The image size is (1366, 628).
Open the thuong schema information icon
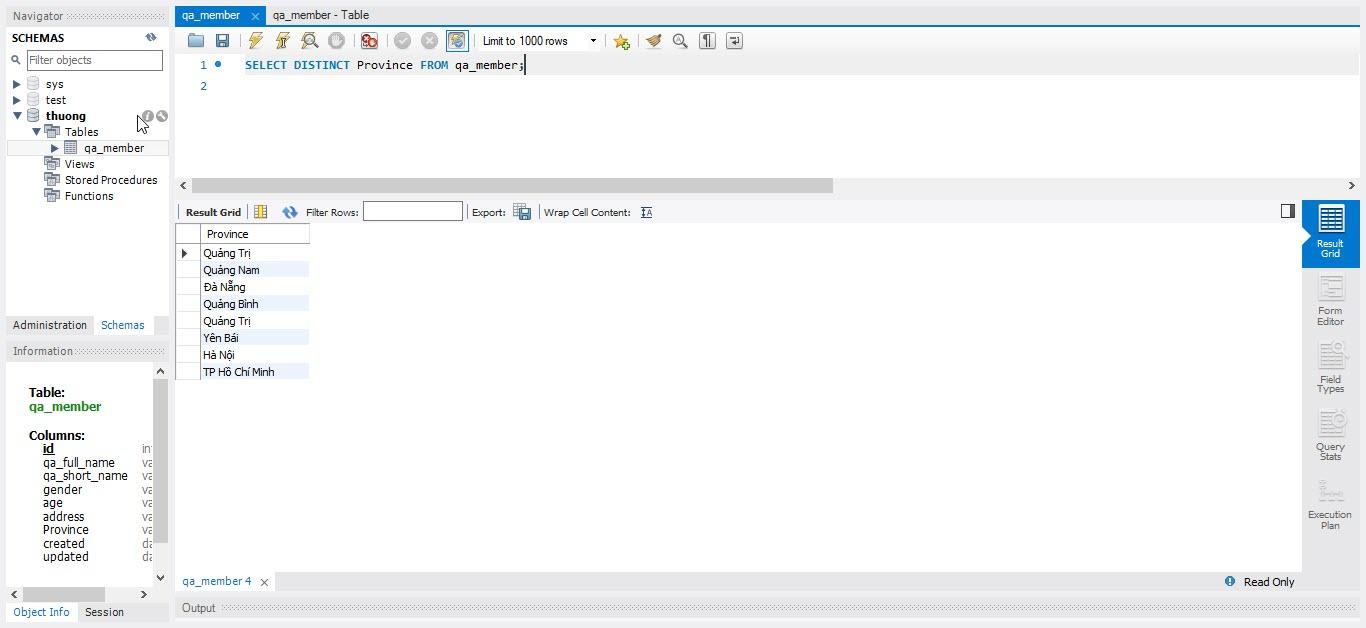(148, 116)
